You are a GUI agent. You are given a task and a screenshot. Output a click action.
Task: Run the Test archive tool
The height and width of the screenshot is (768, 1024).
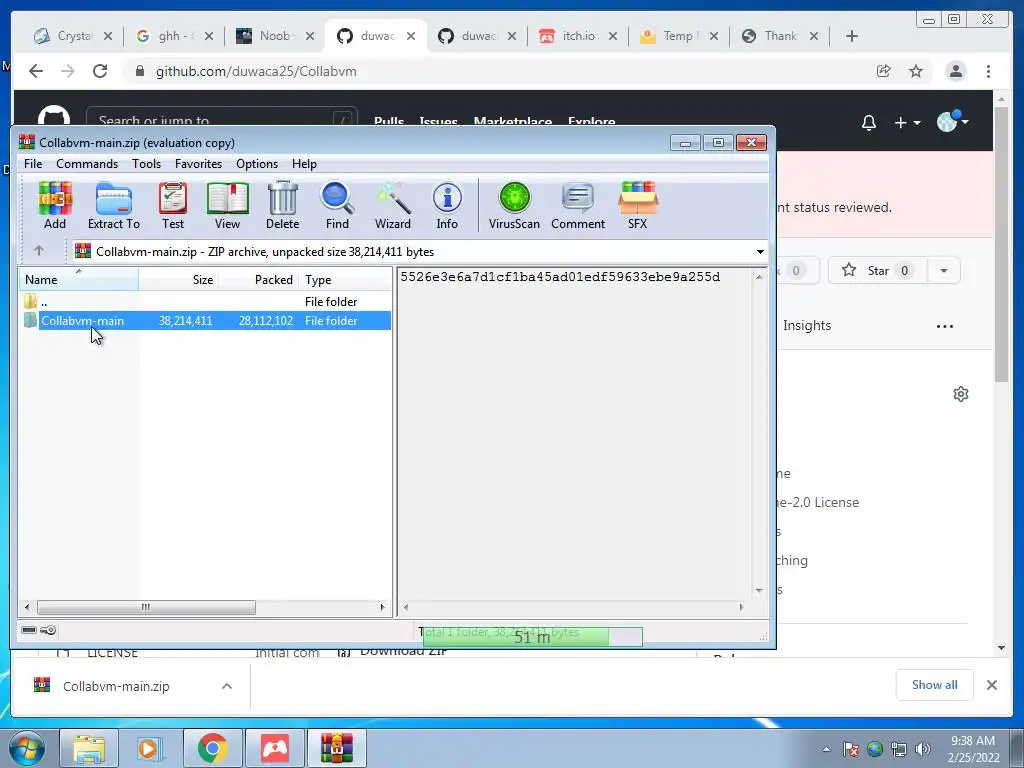point(173,205)
